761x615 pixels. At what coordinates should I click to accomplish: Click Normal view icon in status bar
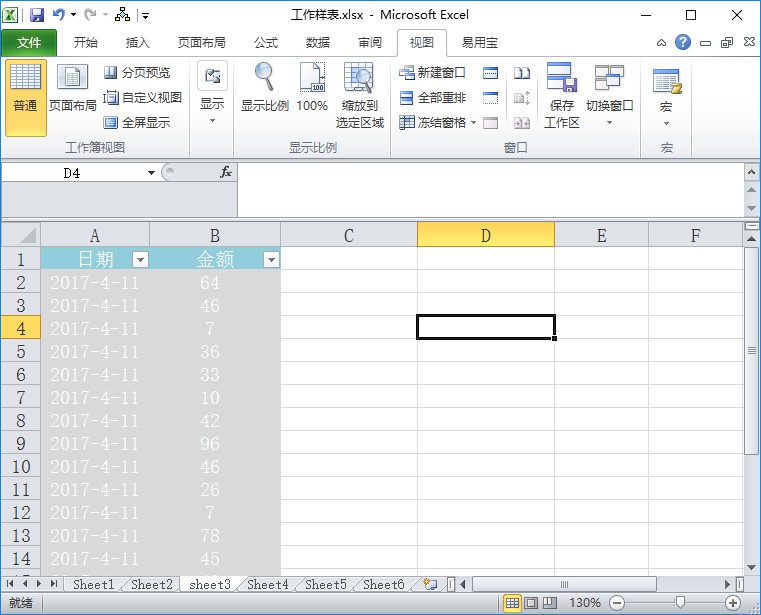coord(512,603)
